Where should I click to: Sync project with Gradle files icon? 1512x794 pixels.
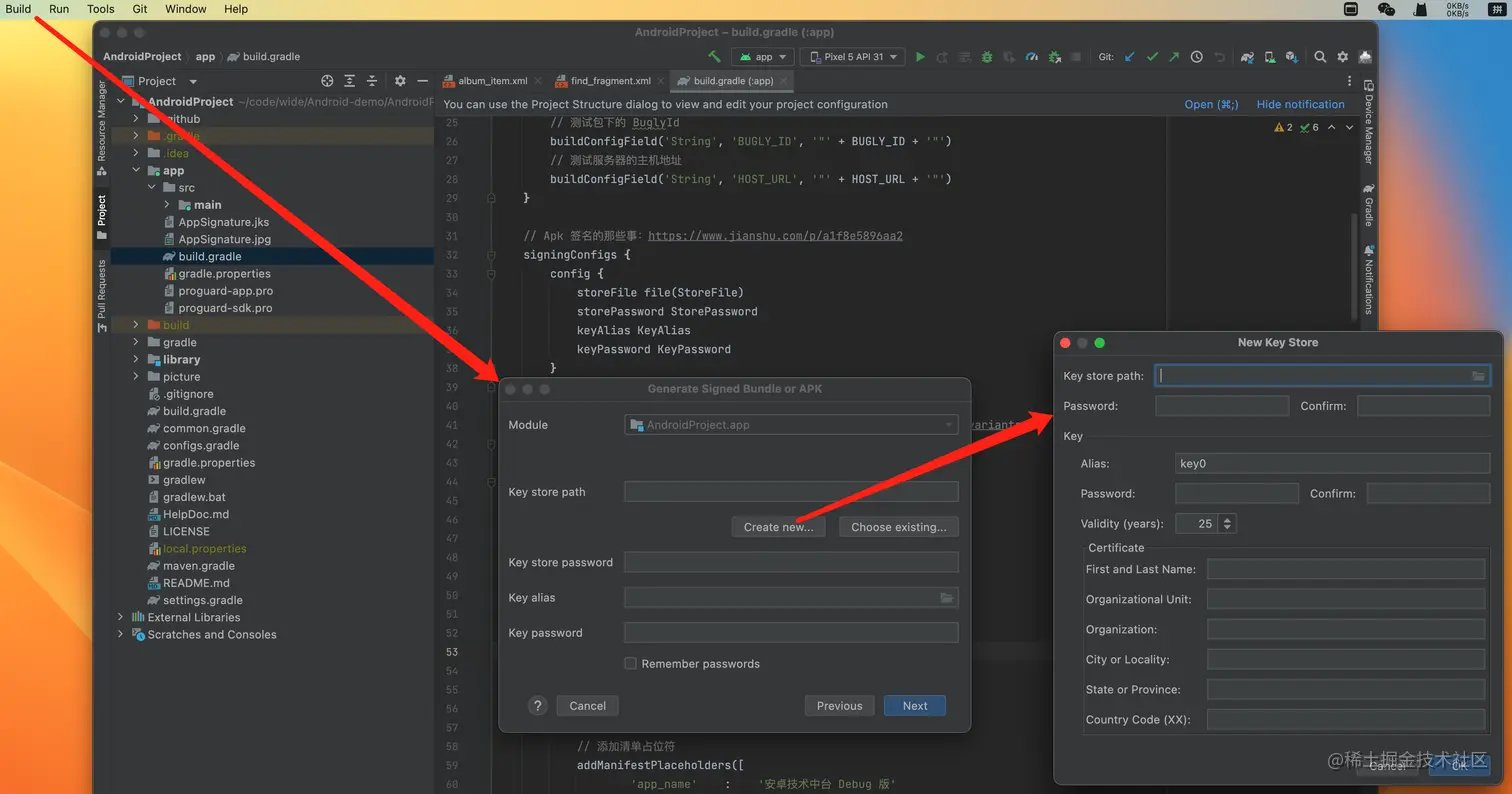click(x=1247, y=57)
